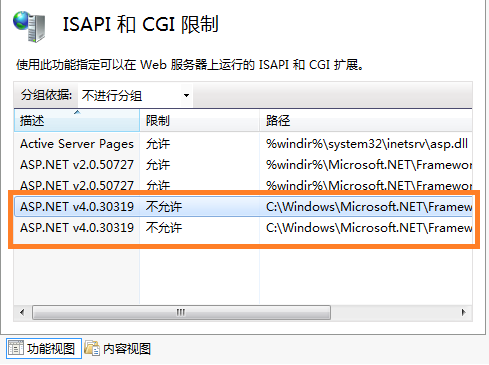Screen dimensions: 489x365
Task: Click the horizontal scrollbar left arrow
Action: click(x=22, y=313)
